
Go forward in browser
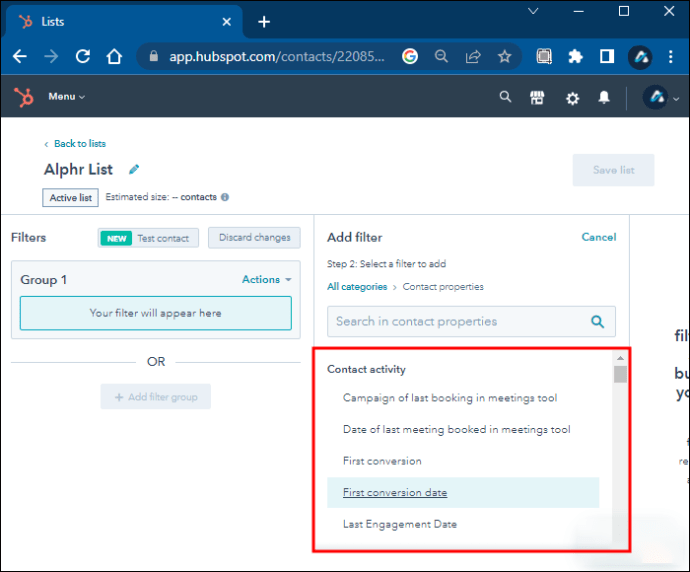coord(51,56)
